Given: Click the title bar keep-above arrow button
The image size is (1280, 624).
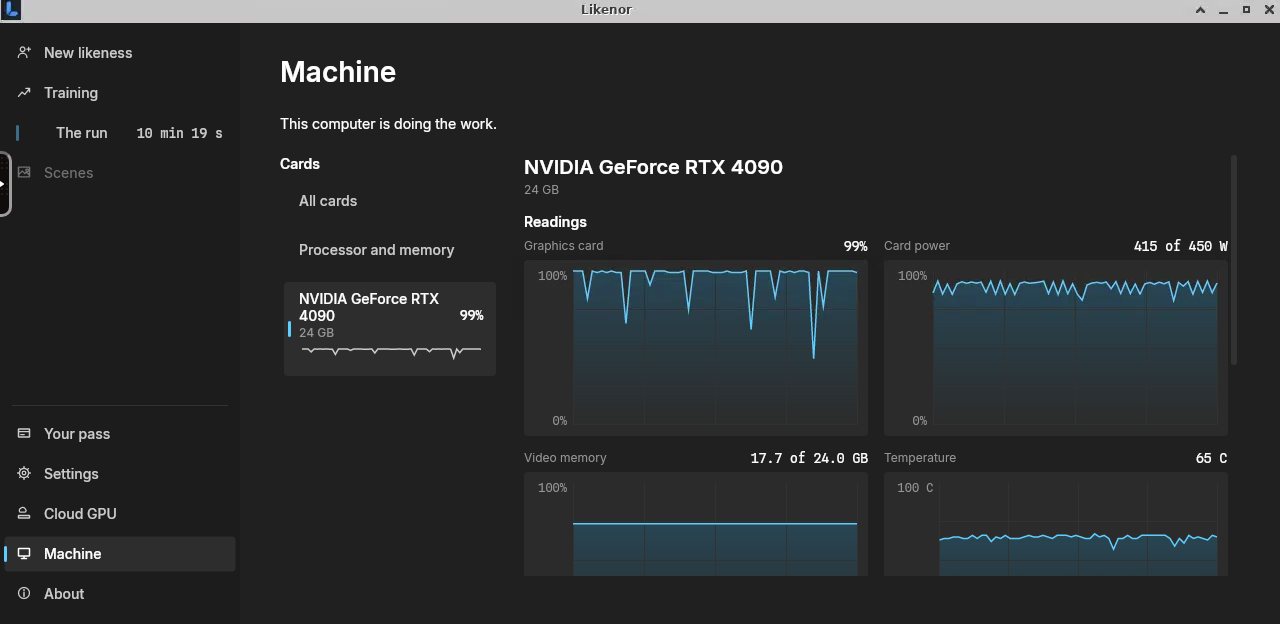Looking at the screenshot, I should tap(1201, 10).
